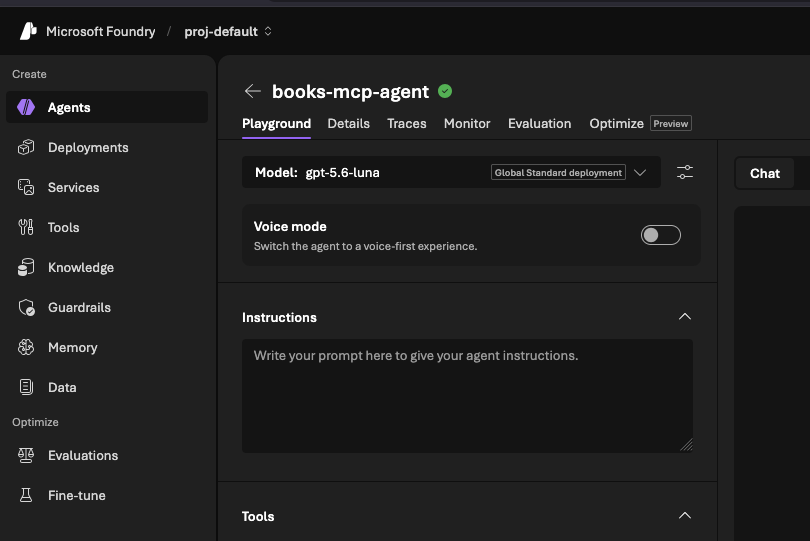810x541 pixels.
Task: Open Evaluations under Optimize
Action: coord(107,455)
